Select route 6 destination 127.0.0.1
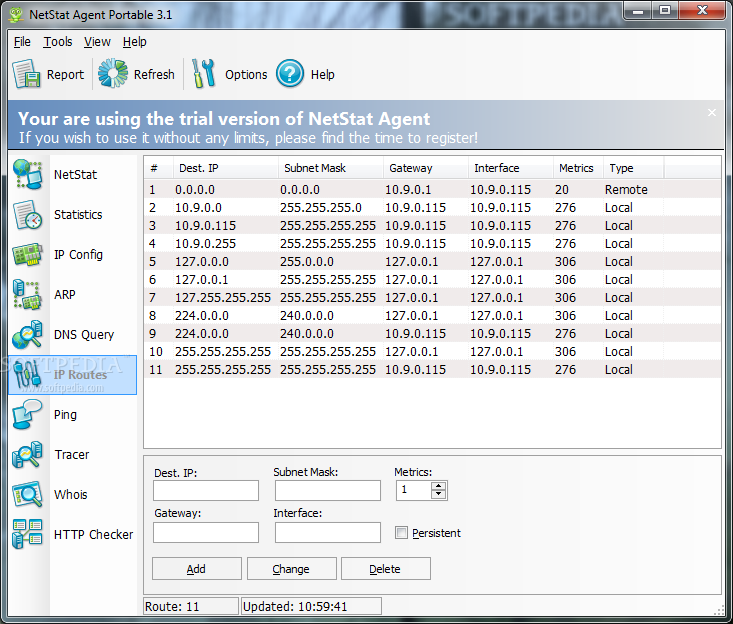The height and width of the screenshot is (624, 733). click(432, 280)
